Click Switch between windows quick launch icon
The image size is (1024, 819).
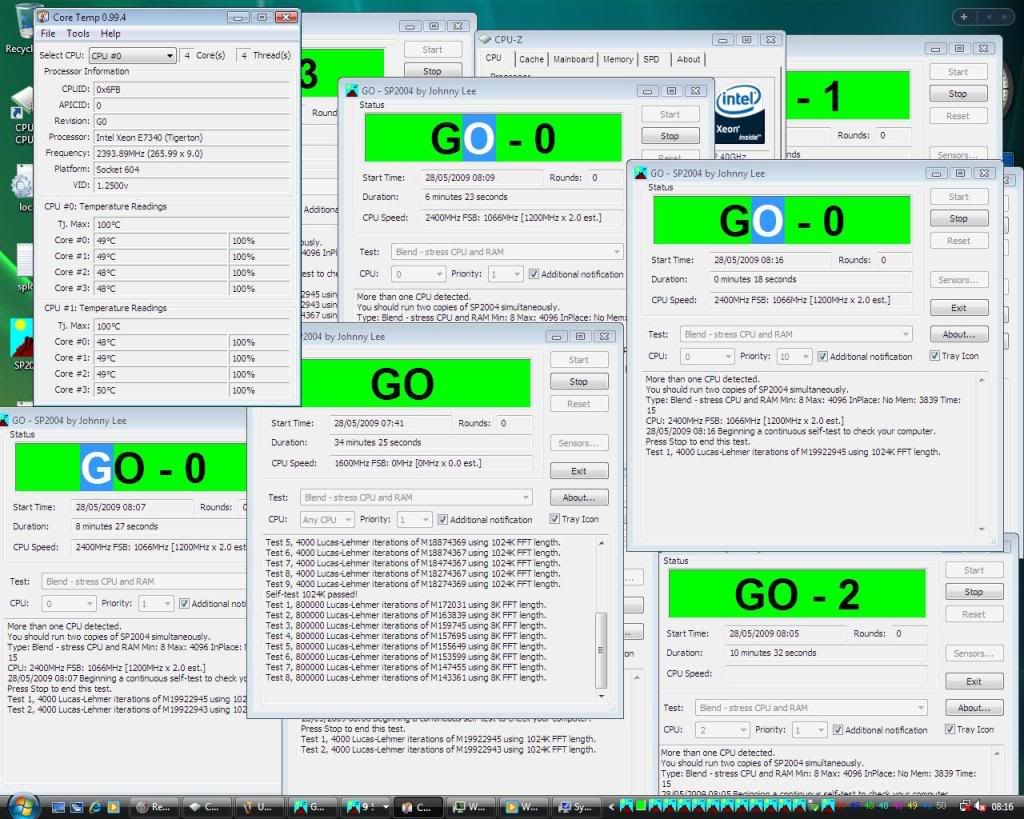[x=76, y=807]
